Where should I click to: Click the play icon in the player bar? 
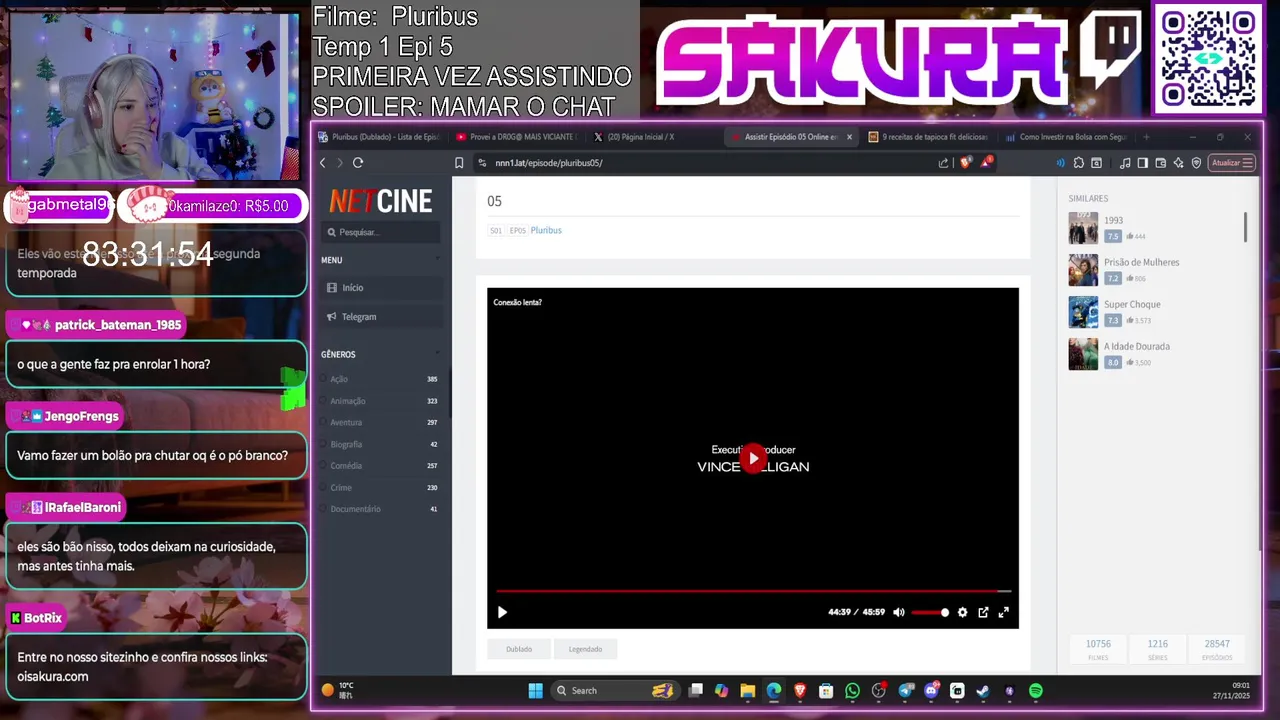click(x=502, y=612)
